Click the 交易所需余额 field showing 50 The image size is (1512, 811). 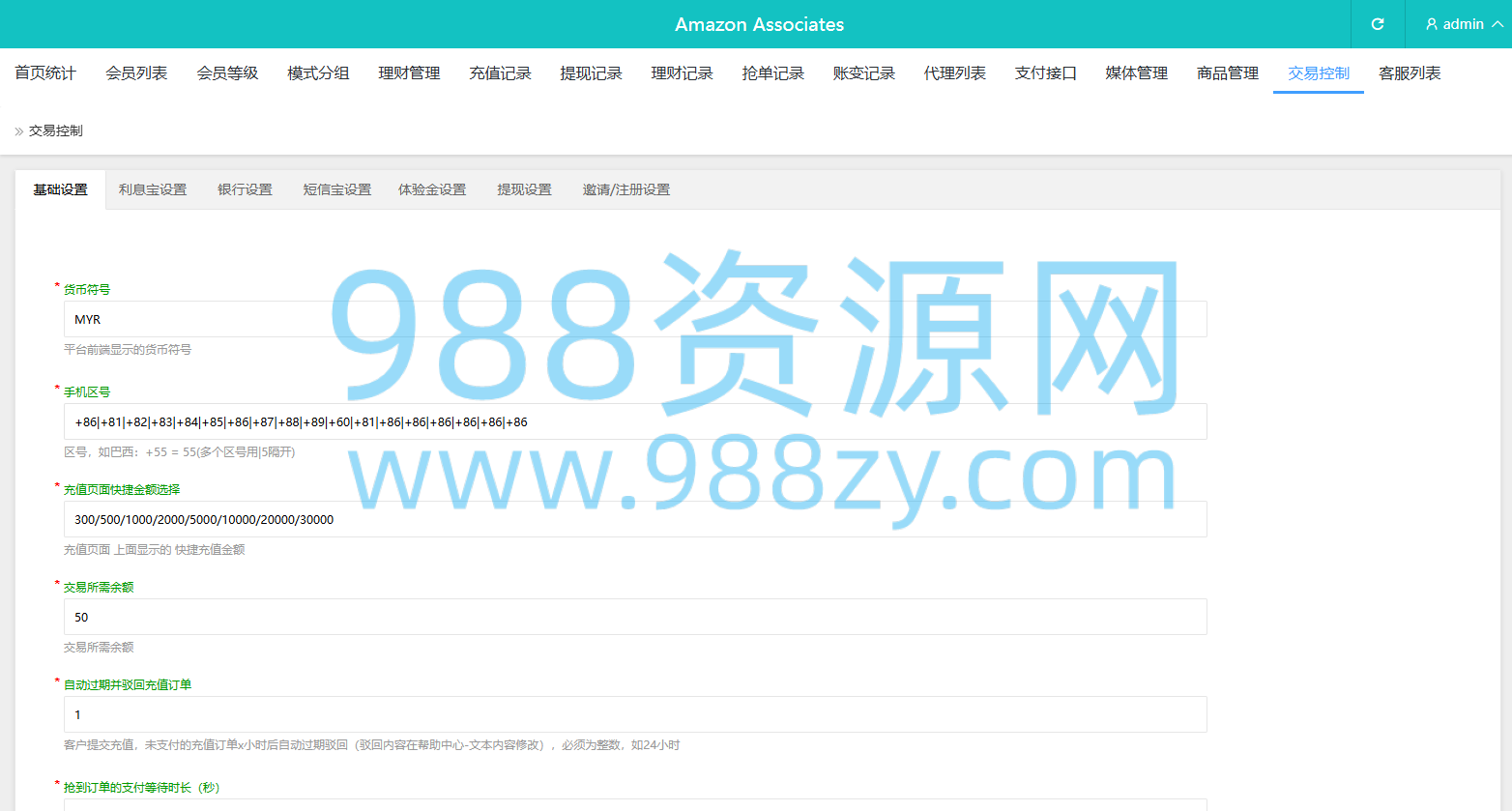(635, 617)
